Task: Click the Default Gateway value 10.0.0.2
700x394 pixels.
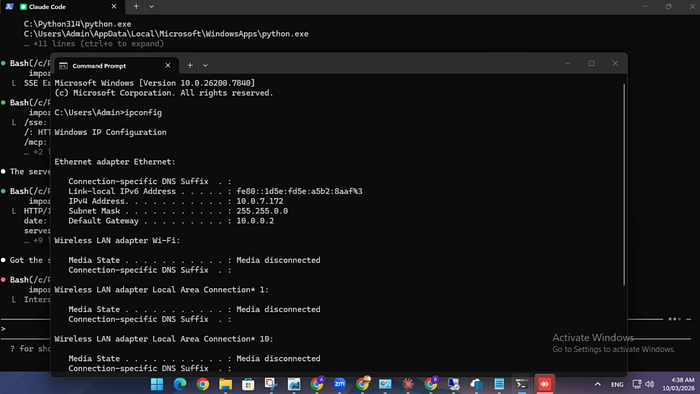Action: tap(255, 221)
